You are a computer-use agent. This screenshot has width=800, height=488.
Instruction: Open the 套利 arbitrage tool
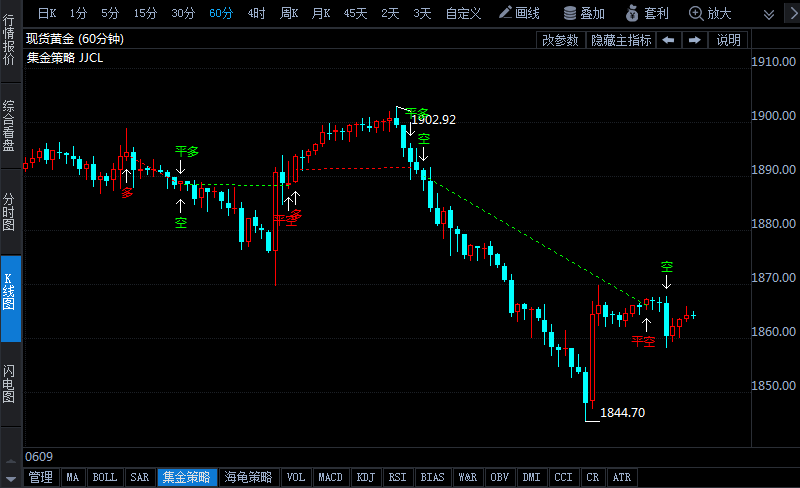(x=647, y=13)
